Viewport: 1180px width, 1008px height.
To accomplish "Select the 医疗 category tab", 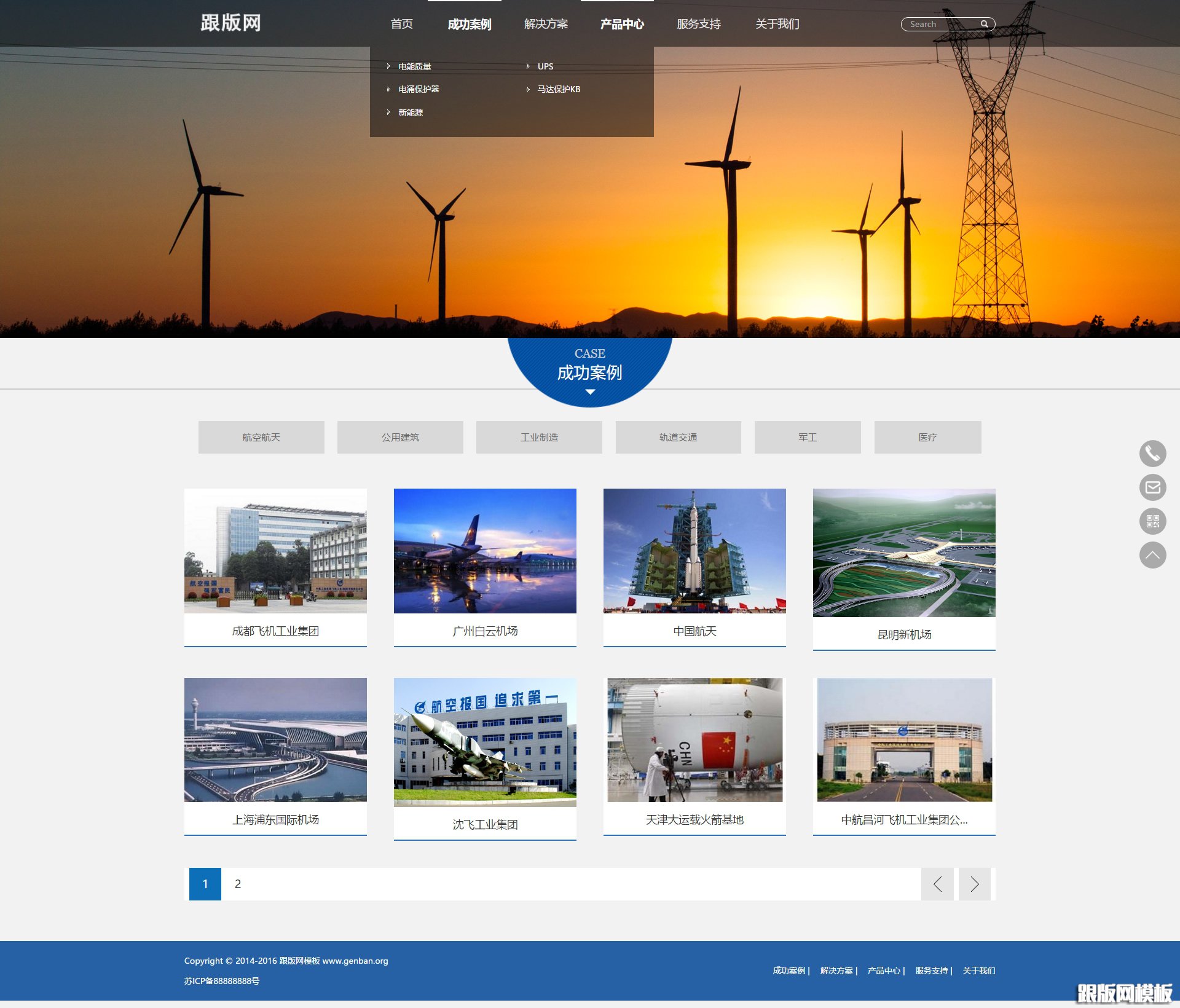I will coord(927,437).
